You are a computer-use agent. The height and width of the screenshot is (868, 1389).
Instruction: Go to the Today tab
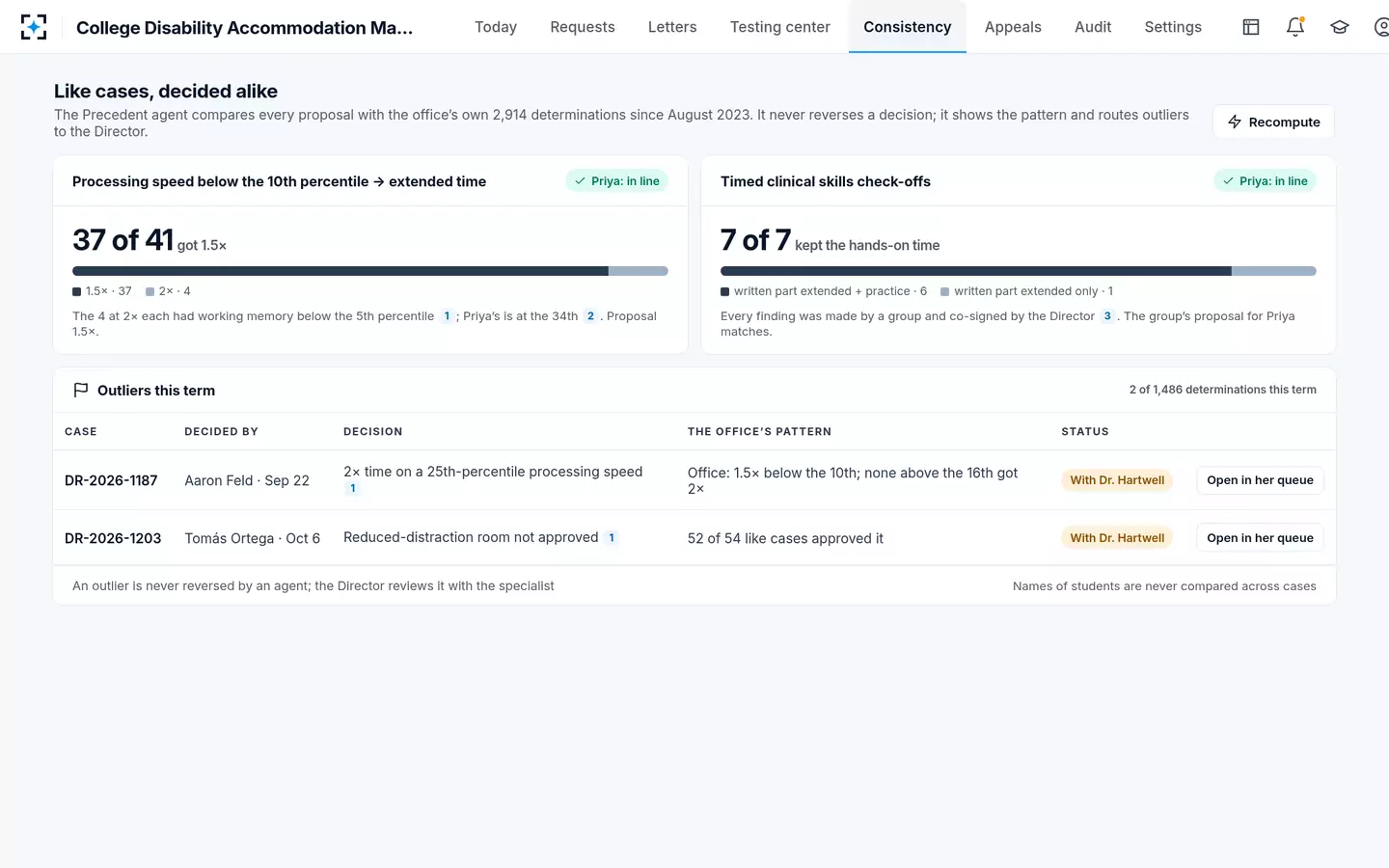tap(496, 27)
